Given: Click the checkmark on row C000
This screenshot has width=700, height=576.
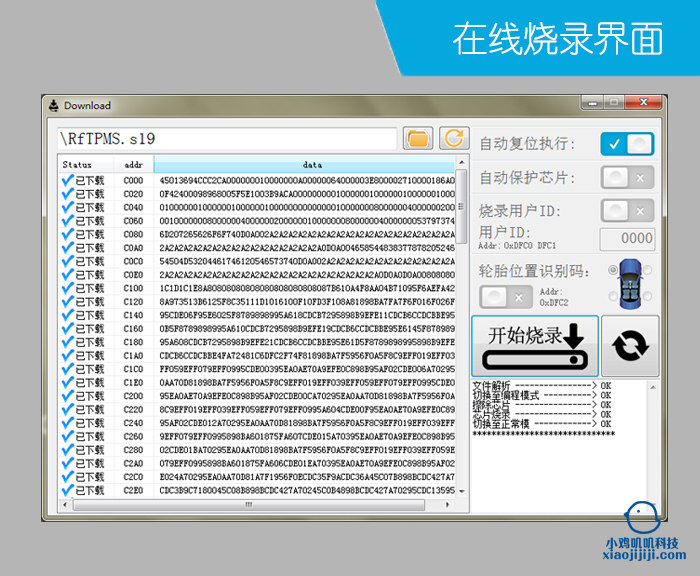Looking at the screenshot, I should [68, 180].
